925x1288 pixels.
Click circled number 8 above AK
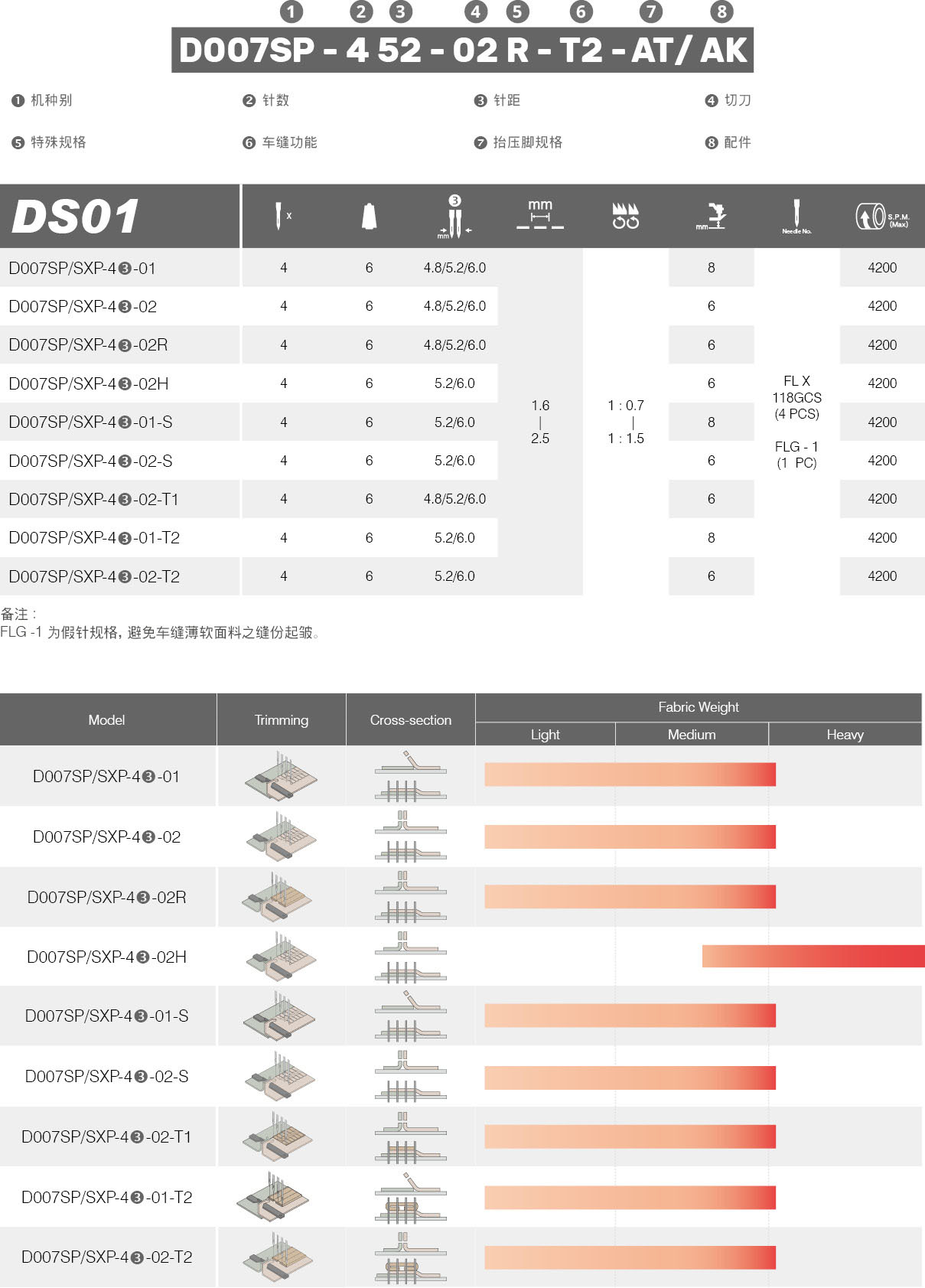721,11
